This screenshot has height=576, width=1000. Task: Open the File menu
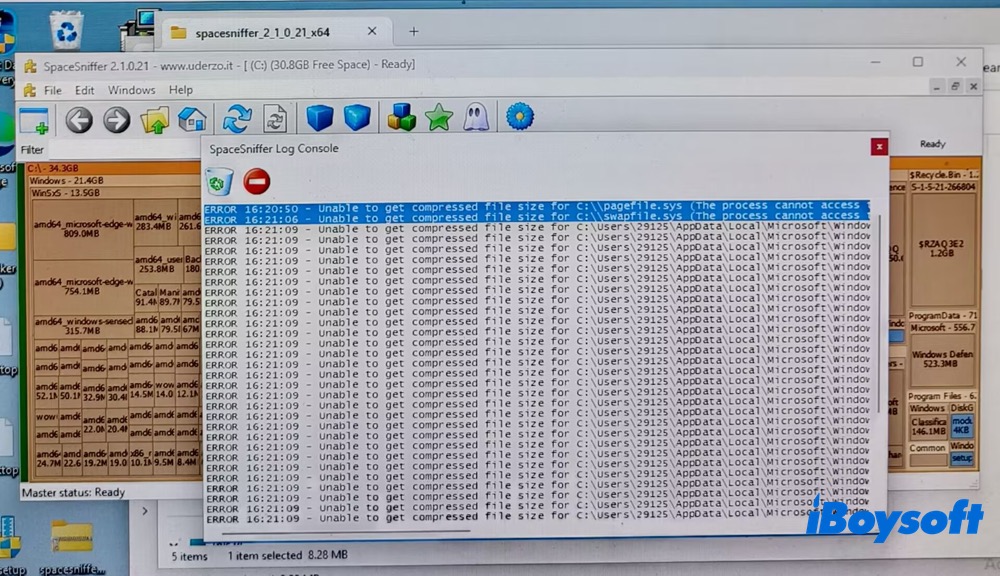tap(52, 91)
